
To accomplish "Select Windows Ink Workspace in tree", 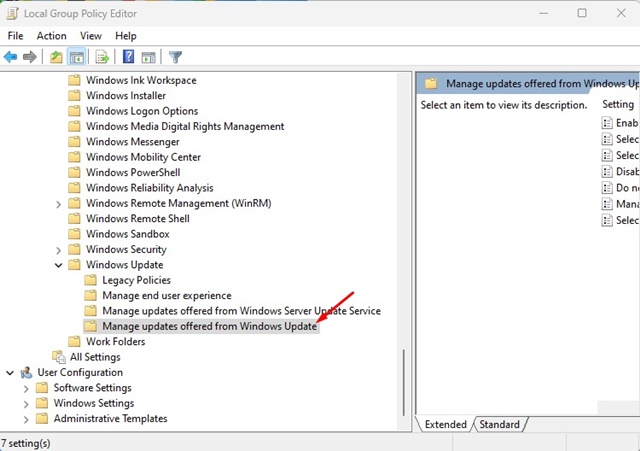I will [141, 80].
